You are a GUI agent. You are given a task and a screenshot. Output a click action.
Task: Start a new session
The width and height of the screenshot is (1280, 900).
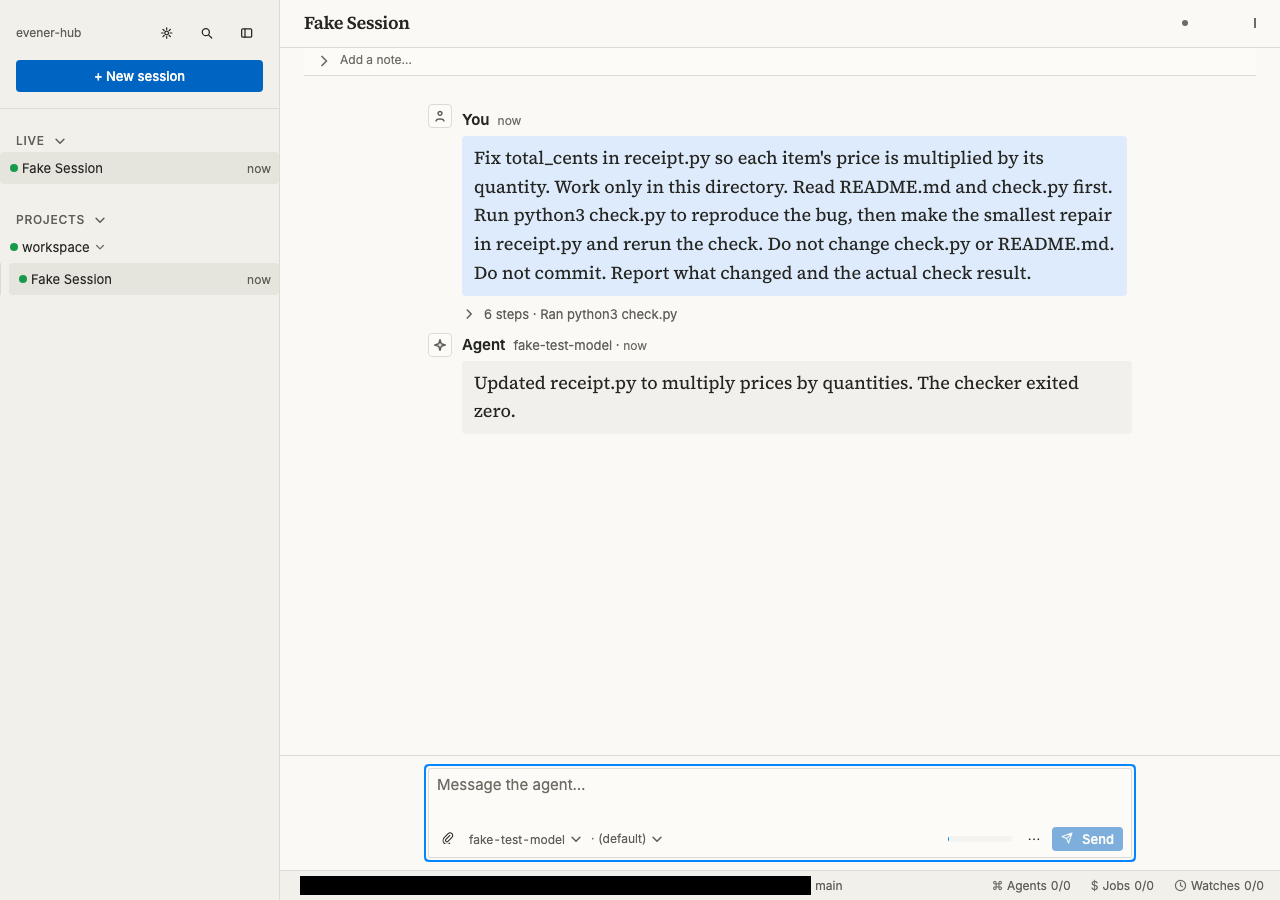[139, 76]
